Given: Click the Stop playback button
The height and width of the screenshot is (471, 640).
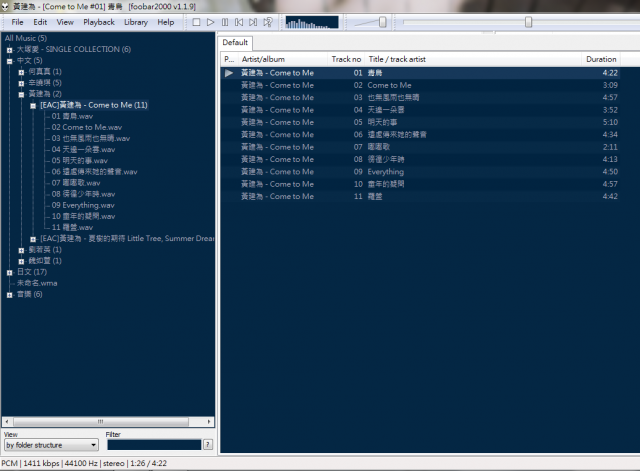Looking at the screenshot, I should pyautogui.click(x=196, y=22).
